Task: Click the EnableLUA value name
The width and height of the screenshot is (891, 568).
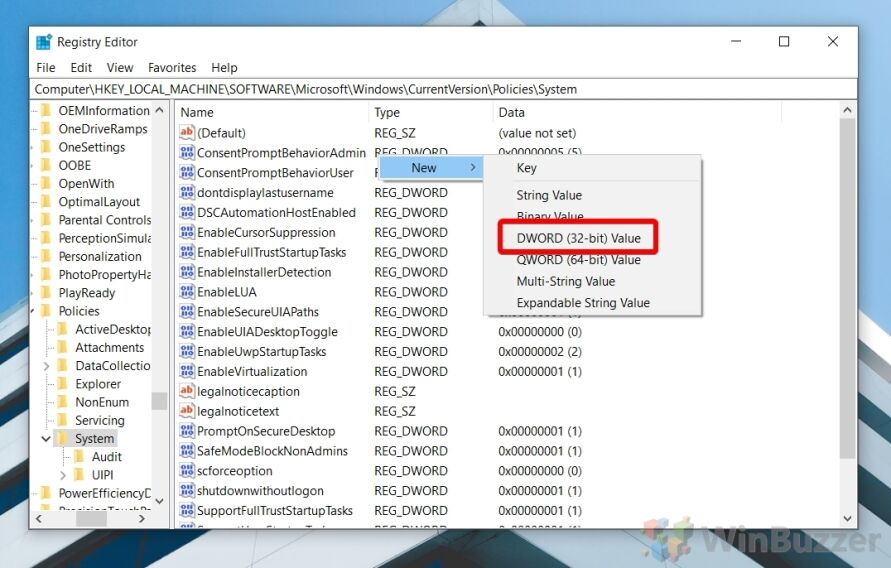Action: tap(227, 292)
